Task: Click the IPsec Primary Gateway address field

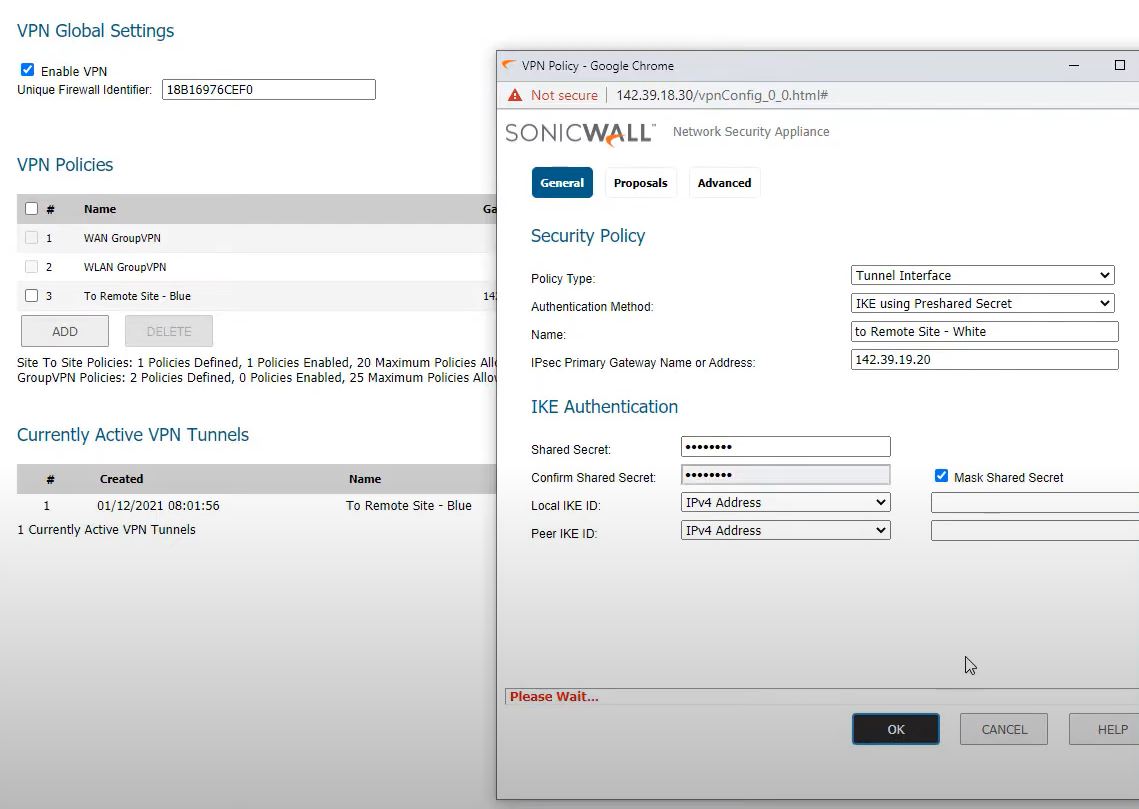Action: pos(984,359)
